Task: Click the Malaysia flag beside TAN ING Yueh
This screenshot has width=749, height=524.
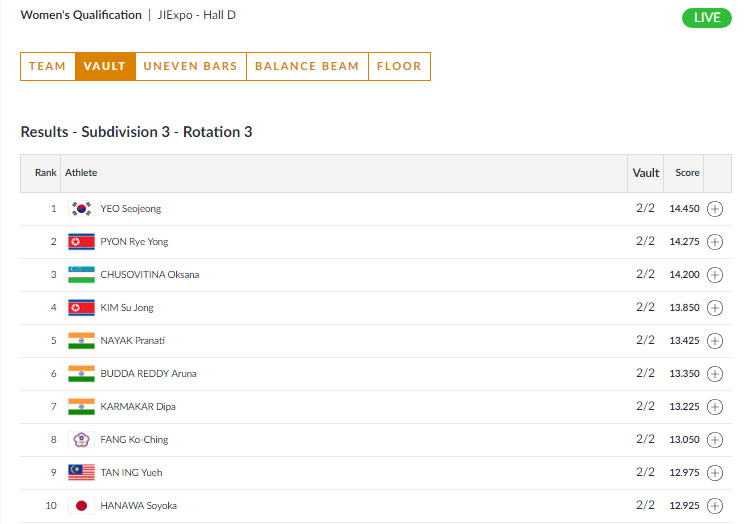Action: (x=81, y=473)
